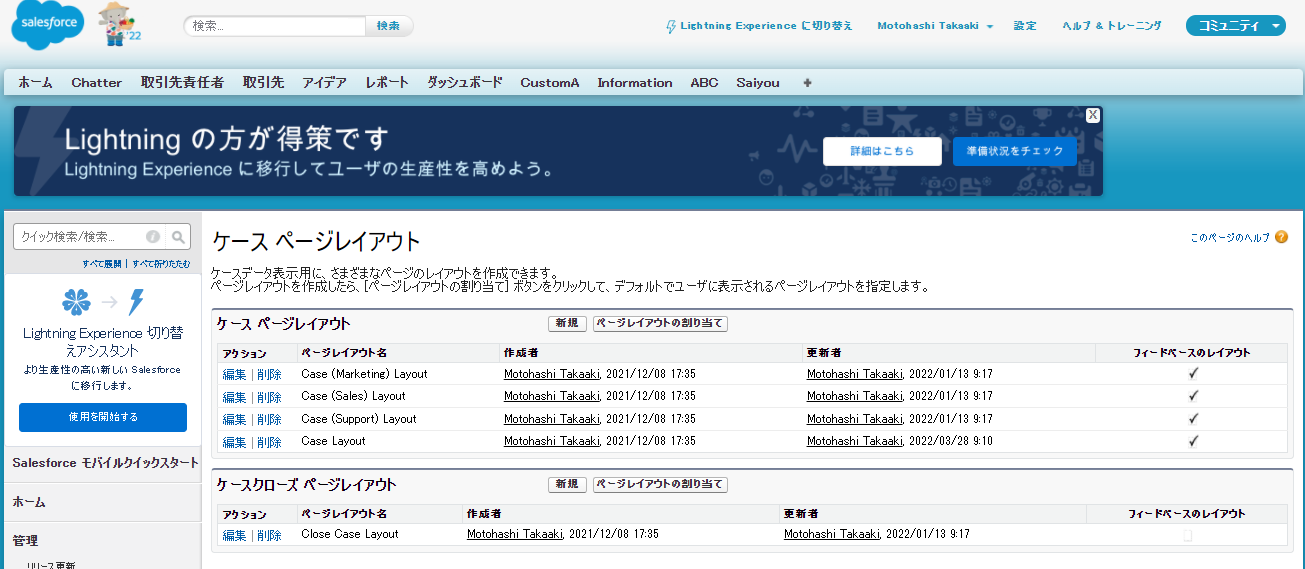Open the レポート tab

[x=387, y=83]
